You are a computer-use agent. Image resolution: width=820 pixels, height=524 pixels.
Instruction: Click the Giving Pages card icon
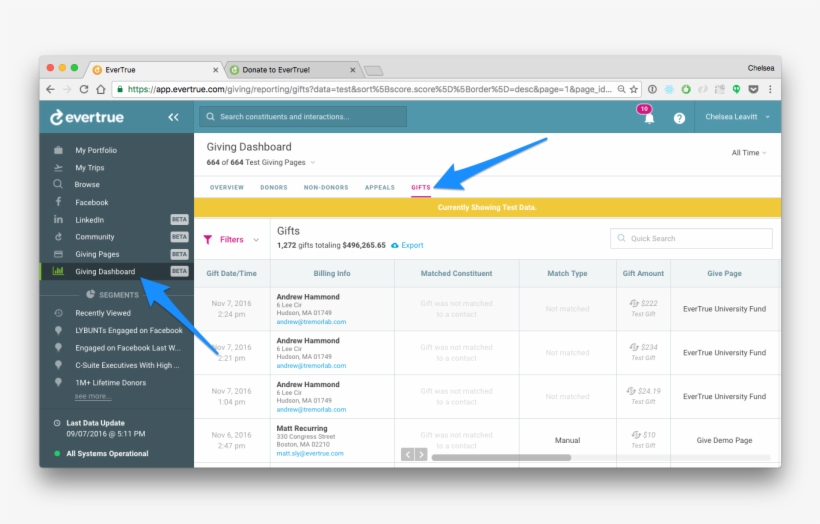coord(58,254)
